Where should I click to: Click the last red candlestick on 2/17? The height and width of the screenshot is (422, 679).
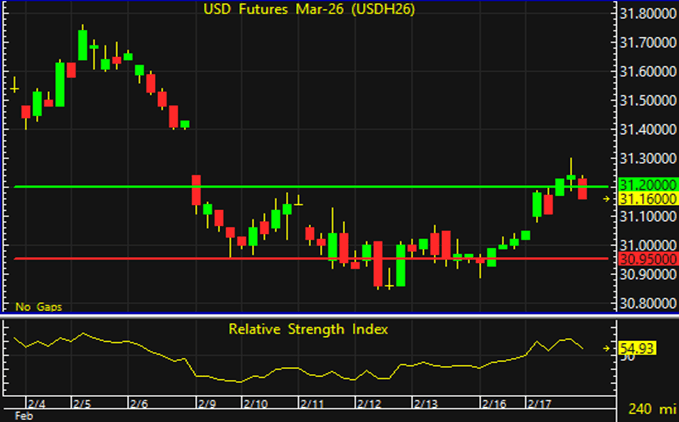(x=583, y=188)
